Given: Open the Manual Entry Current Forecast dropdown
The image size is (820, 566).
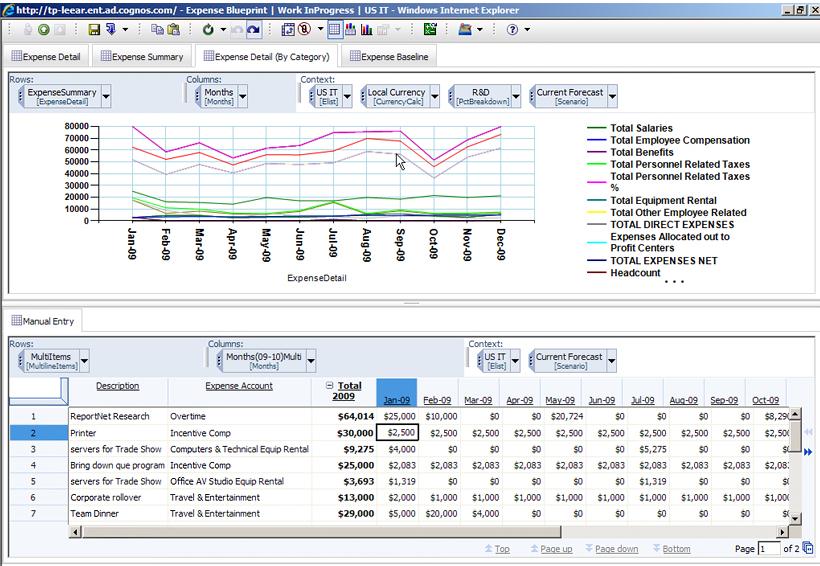Looking at the screenshot, I should pos(611,361).
